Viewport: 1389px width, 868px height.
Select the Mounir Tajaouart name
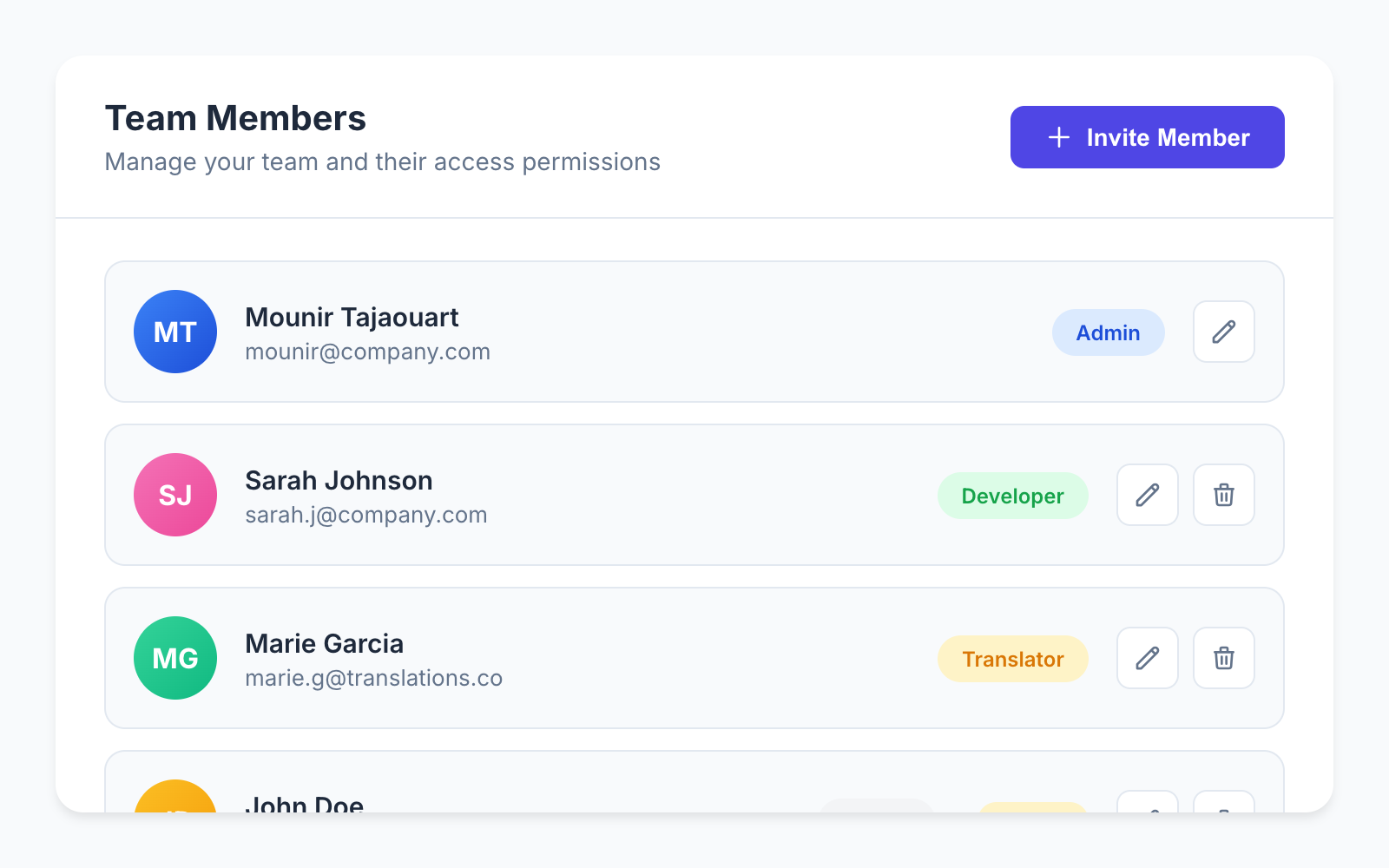[352, 318]
